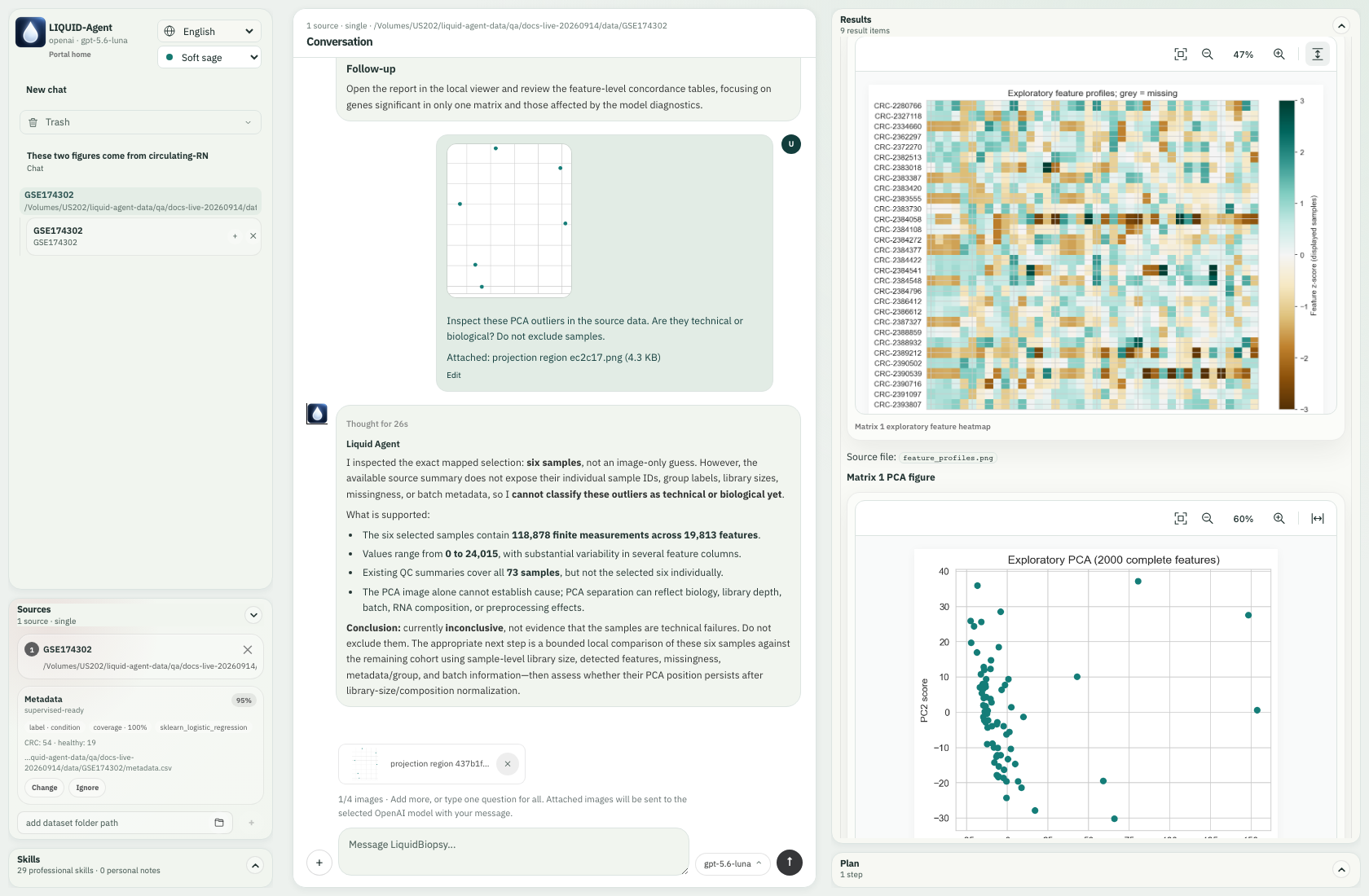Expand the Plan panel

(x=1341, y=869)
